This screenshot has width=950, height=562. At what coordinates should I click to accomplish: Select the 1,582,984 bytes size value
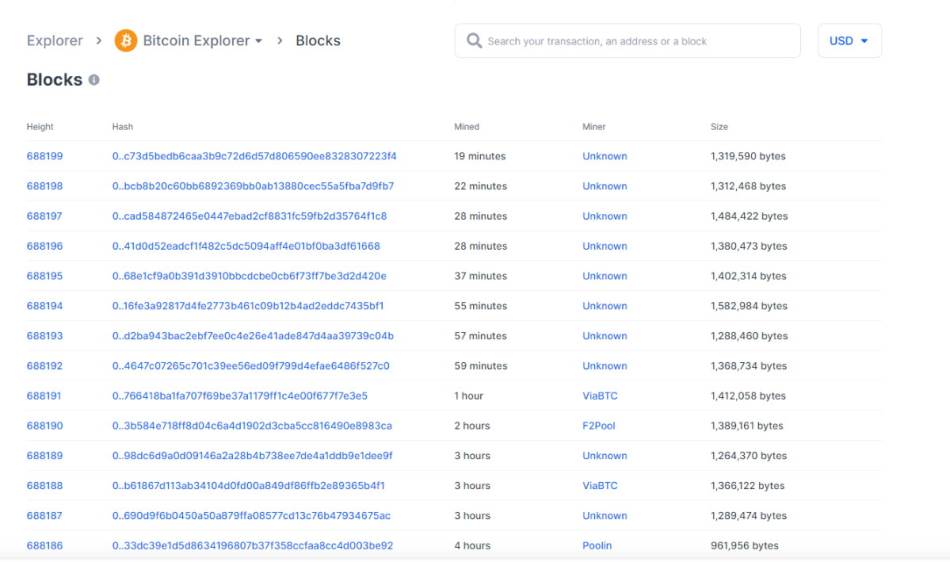click(x=749, y=306)
